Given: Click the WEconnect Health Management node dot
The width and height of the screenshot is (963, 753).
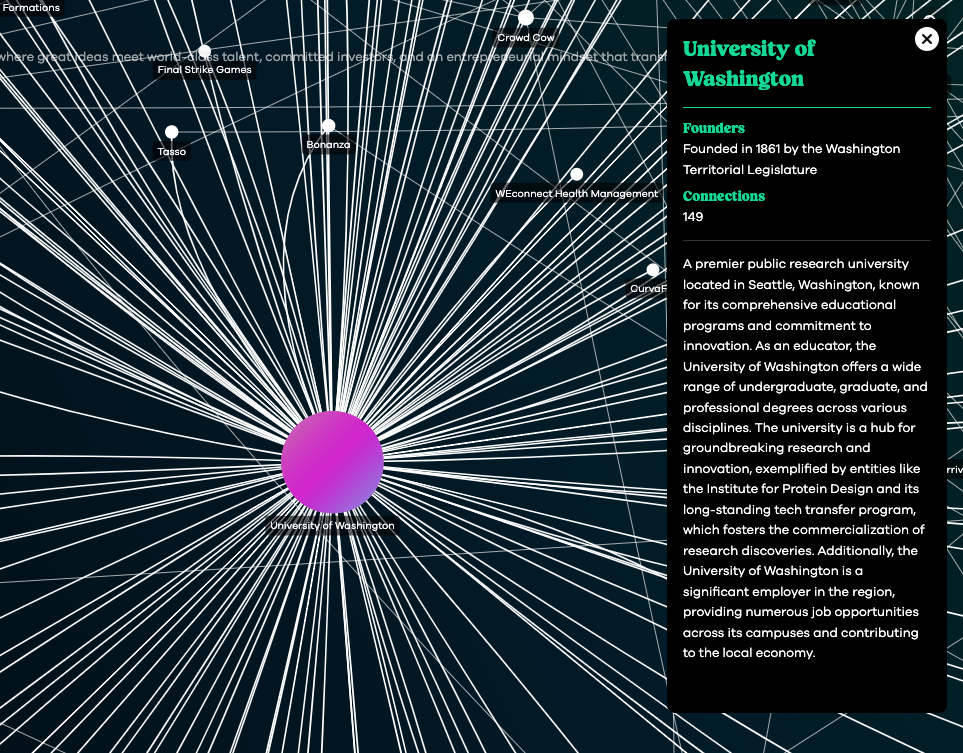Looking at the screenshot, I should (576, 174).
